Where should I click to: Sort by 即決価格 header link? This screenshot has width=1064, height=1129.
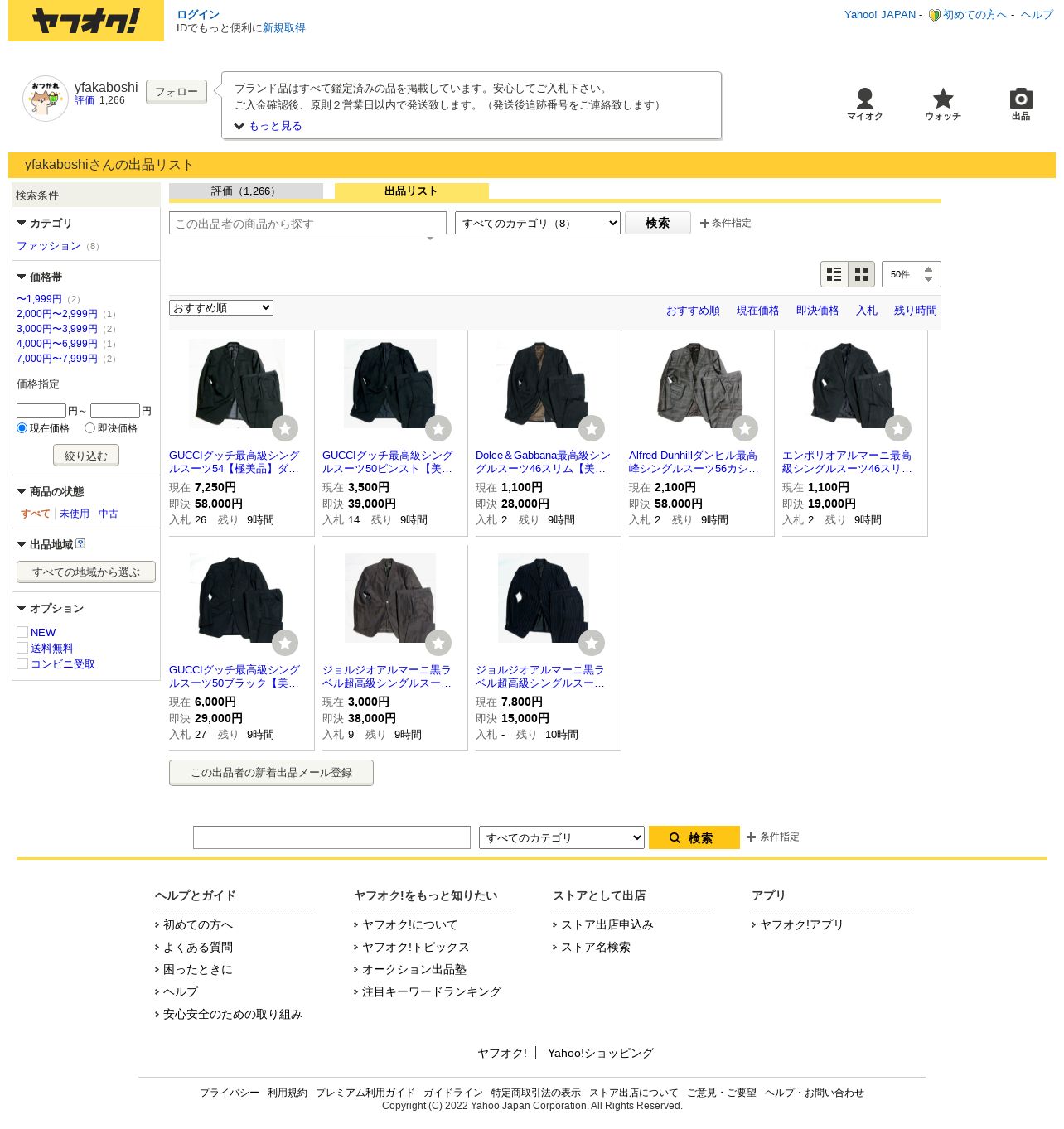[x=818, y=311]
